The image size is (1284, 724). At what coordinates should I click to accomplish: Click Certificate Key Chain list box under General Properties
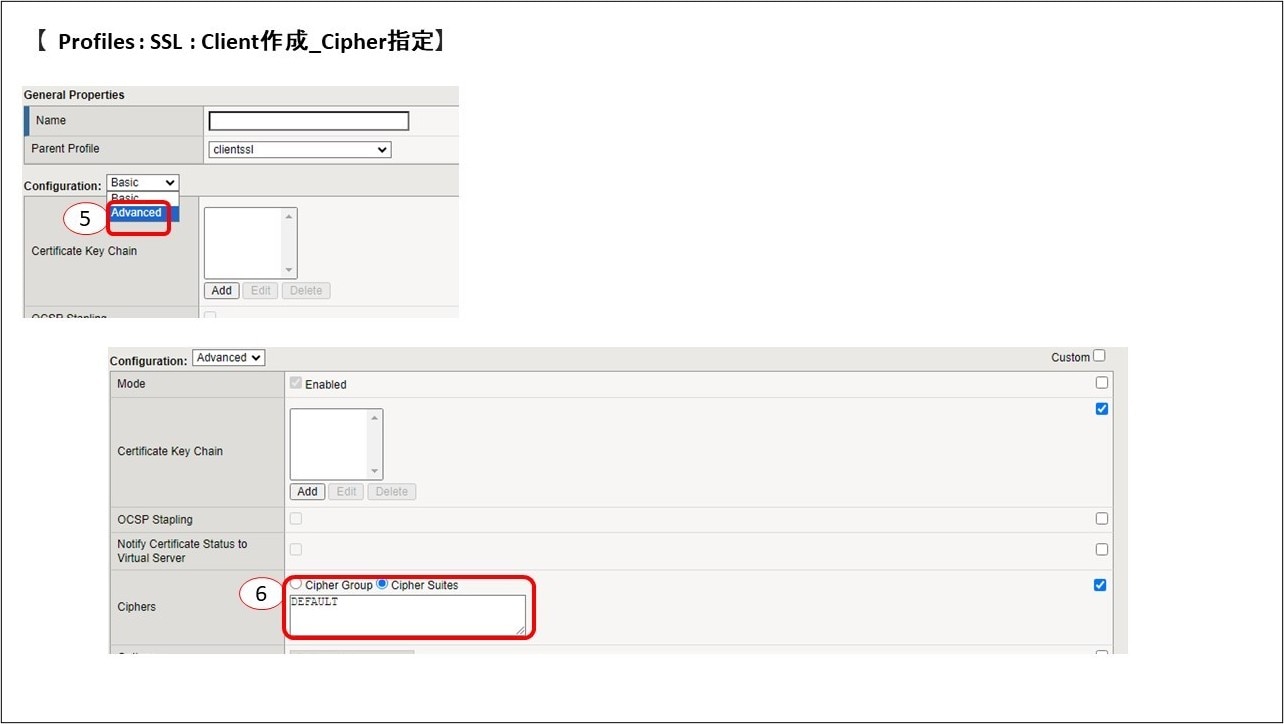point(243,243)
